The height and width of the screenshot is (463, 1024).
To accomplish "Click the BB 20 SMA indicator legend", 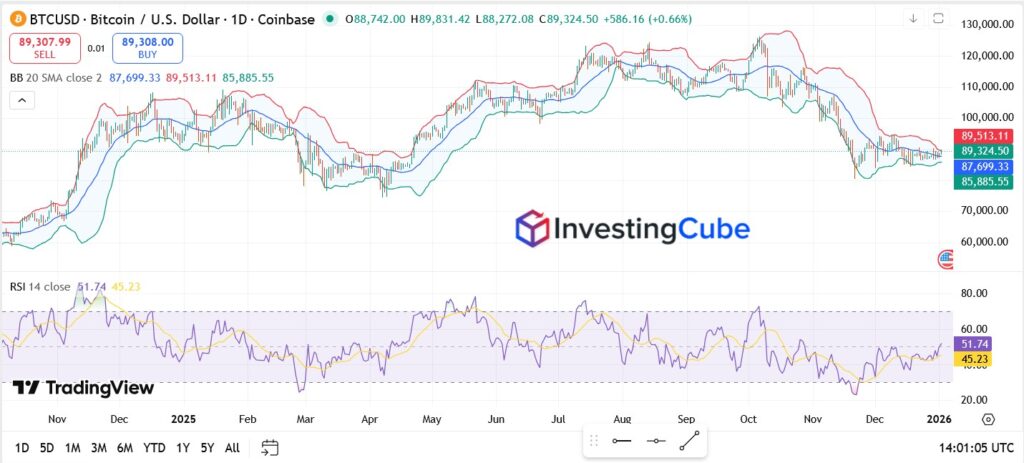I will click(56, 77).
